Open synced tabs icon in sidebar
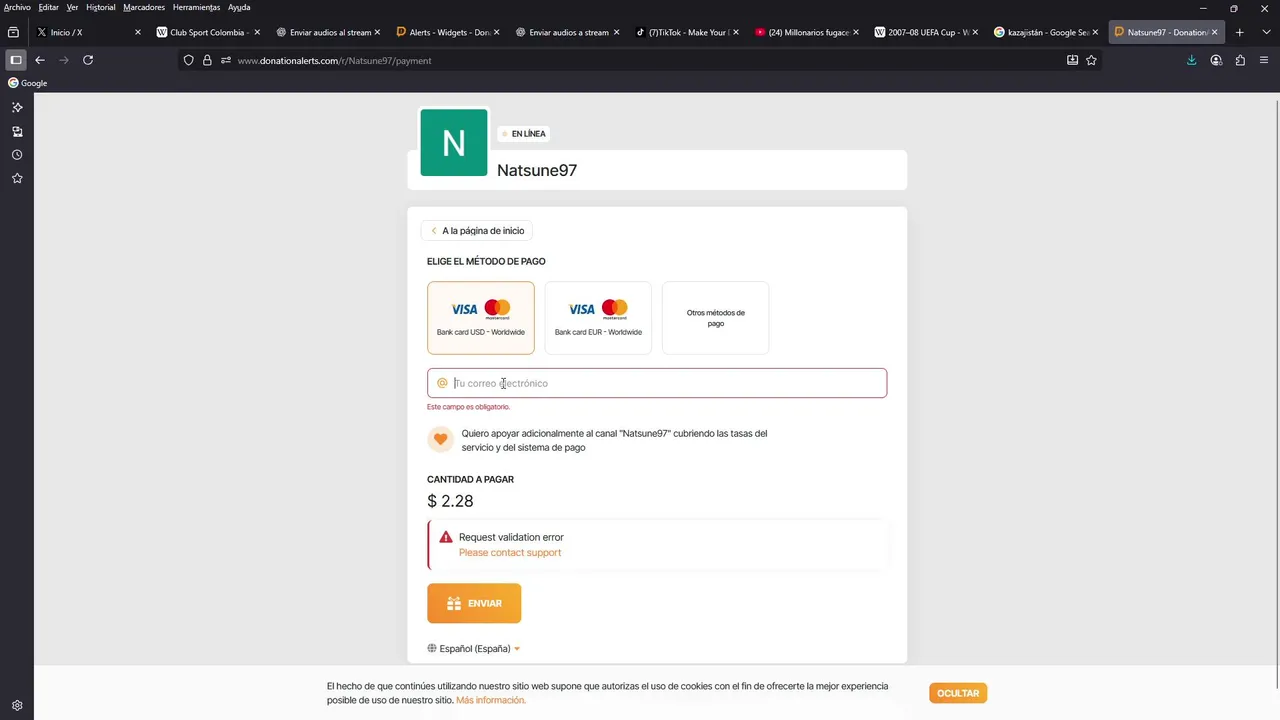 (17, 131)
